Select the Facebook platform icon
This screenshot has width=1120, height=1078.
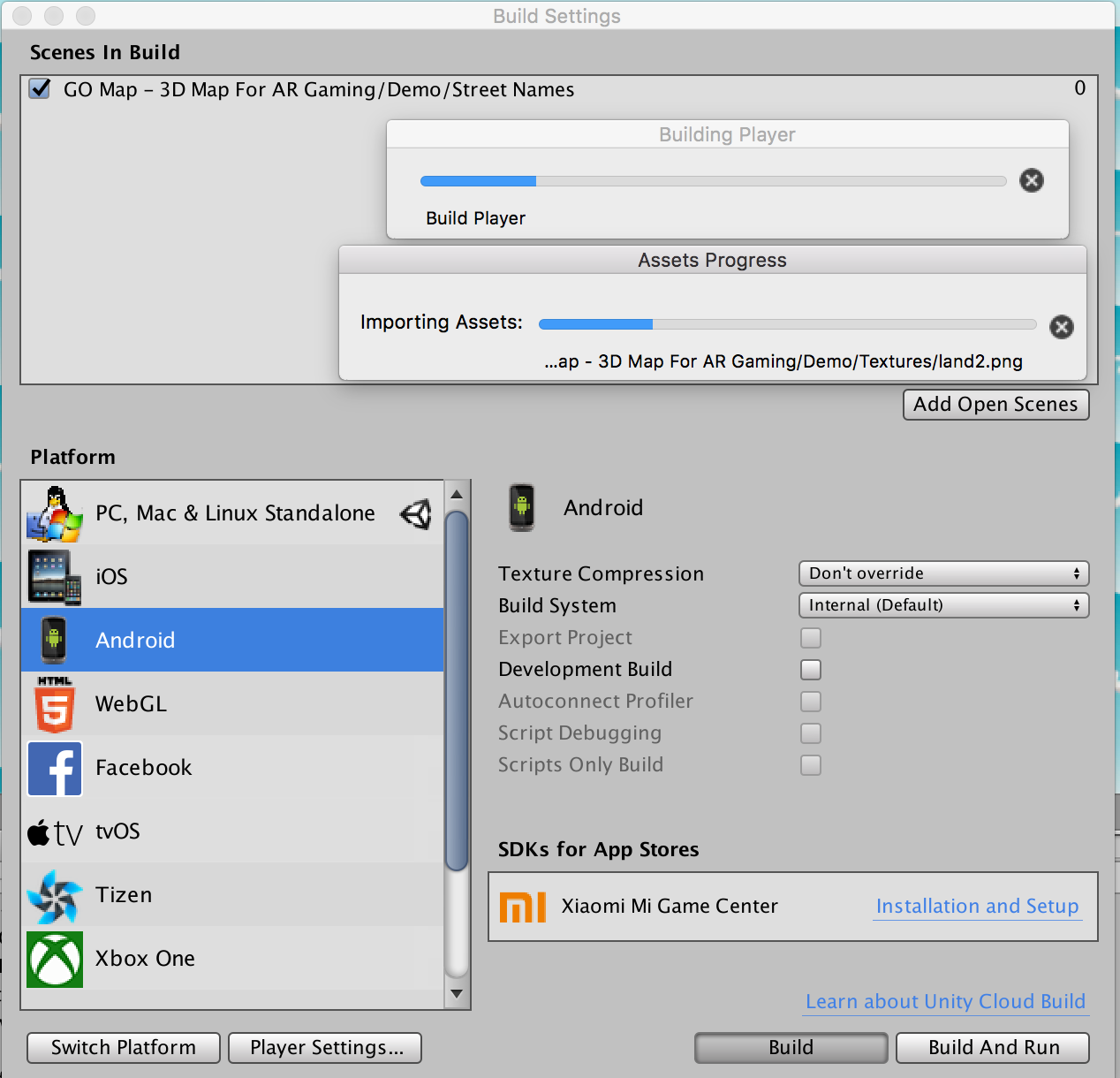(x=55, y=769)
